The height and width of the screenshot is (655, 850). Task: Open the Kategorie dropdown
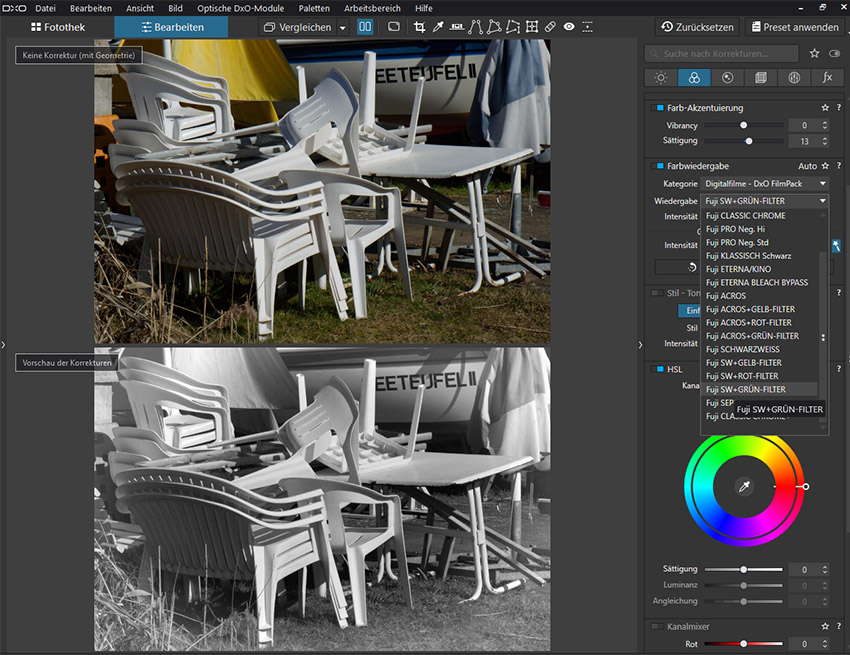pyautogui.click(x=766, y=184)
